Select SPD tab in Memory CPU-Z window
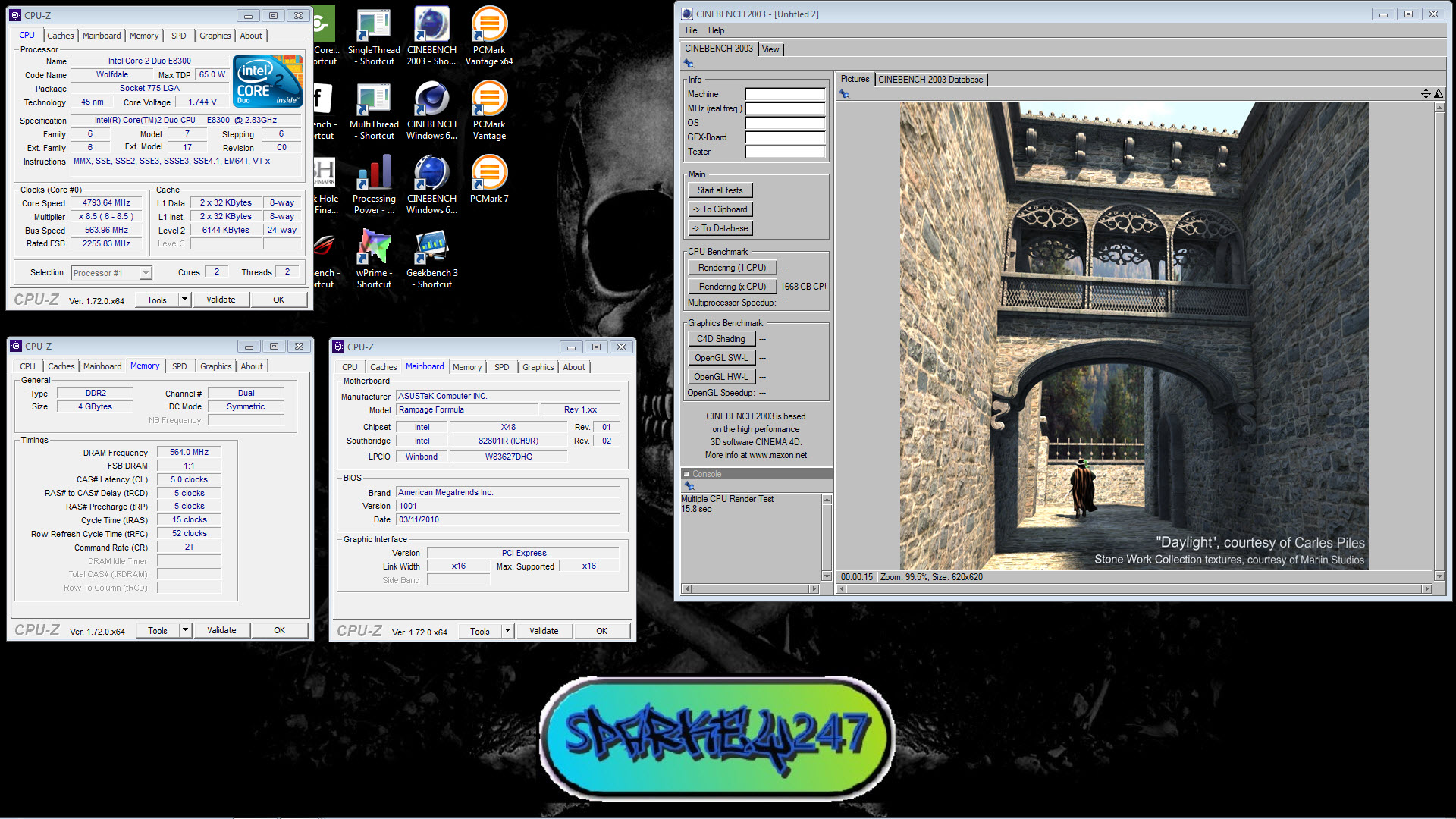Screen dimensions: 1456x819 [x=179, y=366]
